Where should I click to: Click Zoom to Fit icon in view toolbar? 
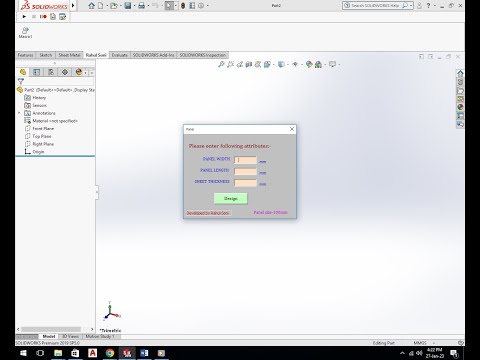click(221, 64)
